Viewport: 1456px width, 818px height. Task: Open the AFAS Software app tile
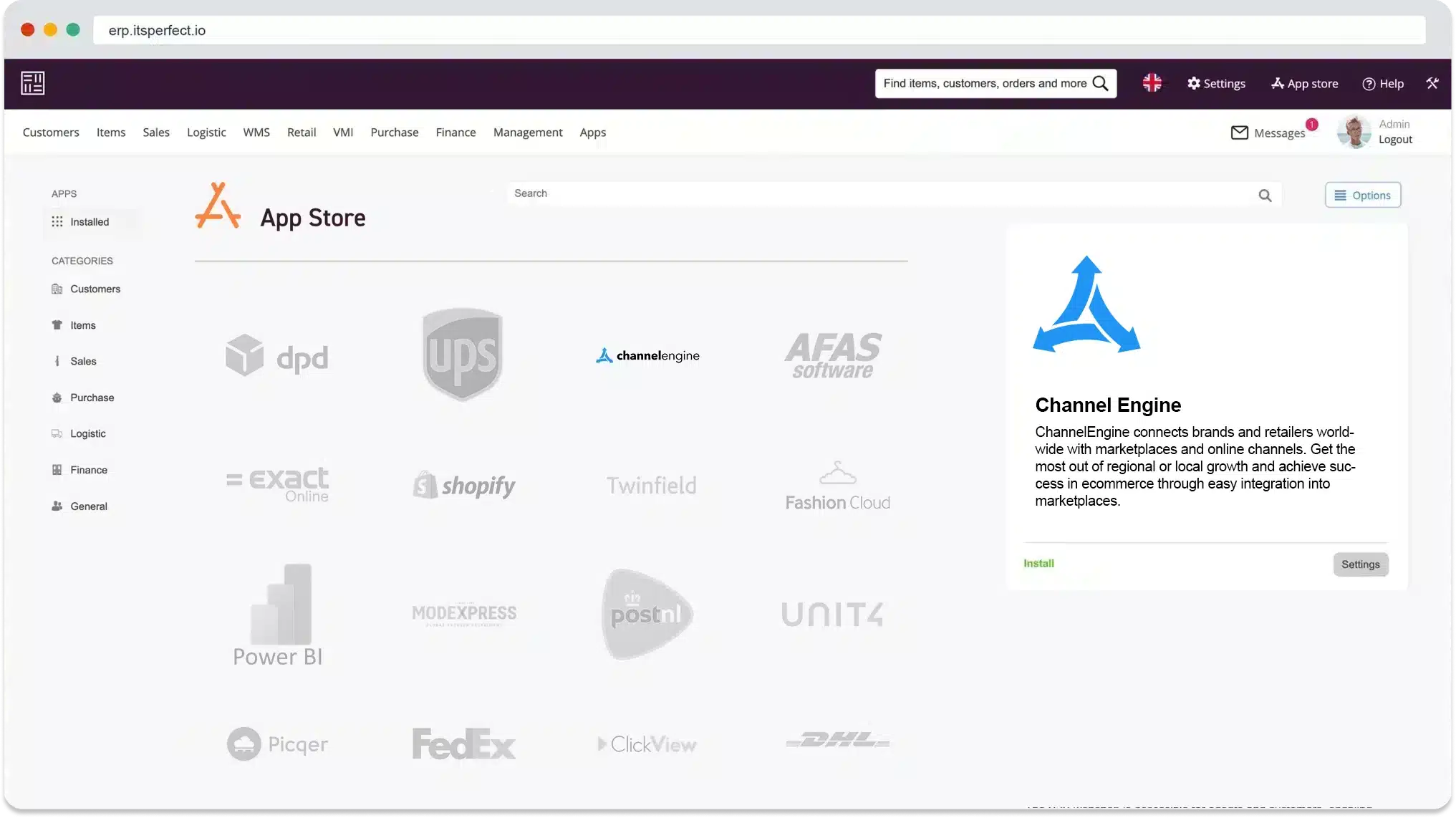(833, 355)
